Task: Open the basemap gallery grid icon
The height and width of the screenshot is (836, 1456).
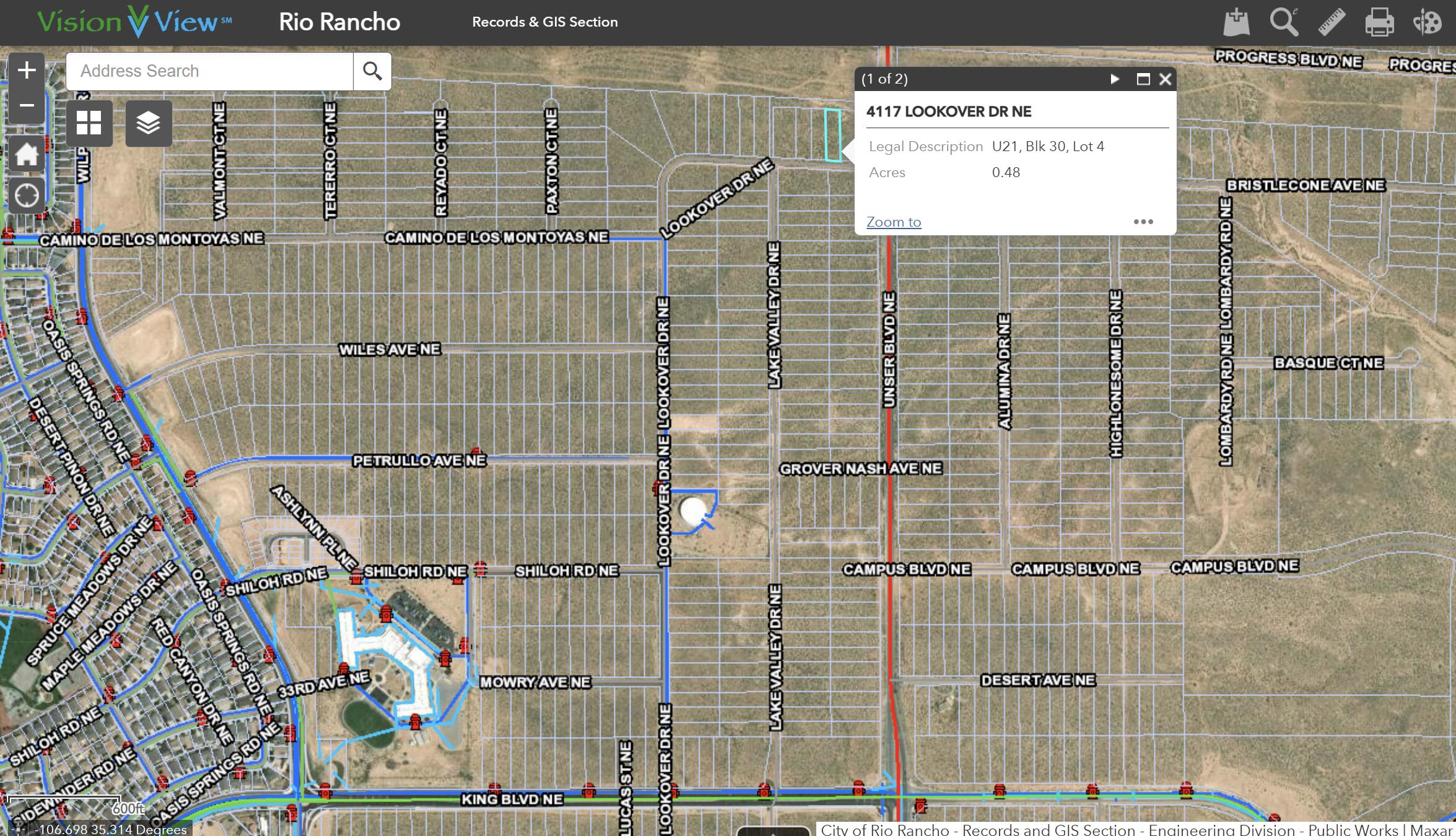Action: [x=89, y=123]
